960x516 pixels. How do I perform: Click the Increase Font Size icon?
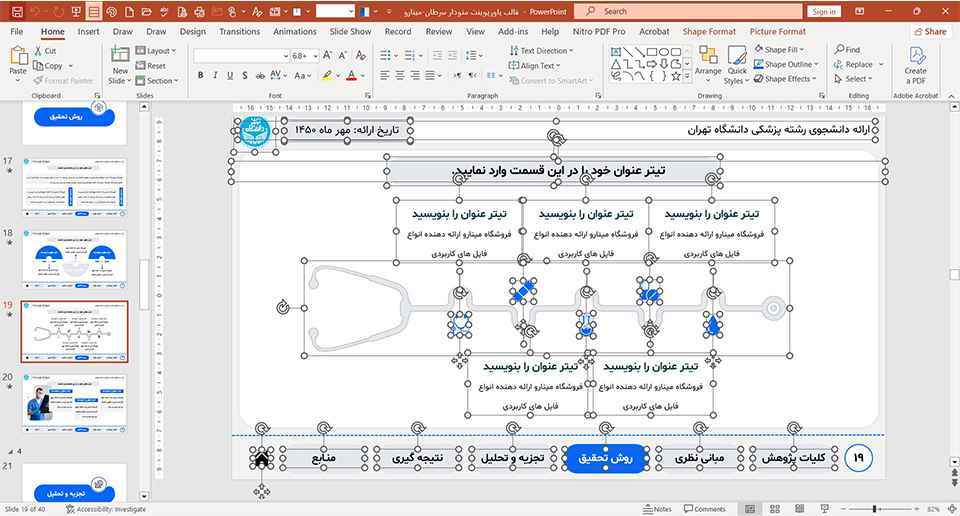(329, 56)
